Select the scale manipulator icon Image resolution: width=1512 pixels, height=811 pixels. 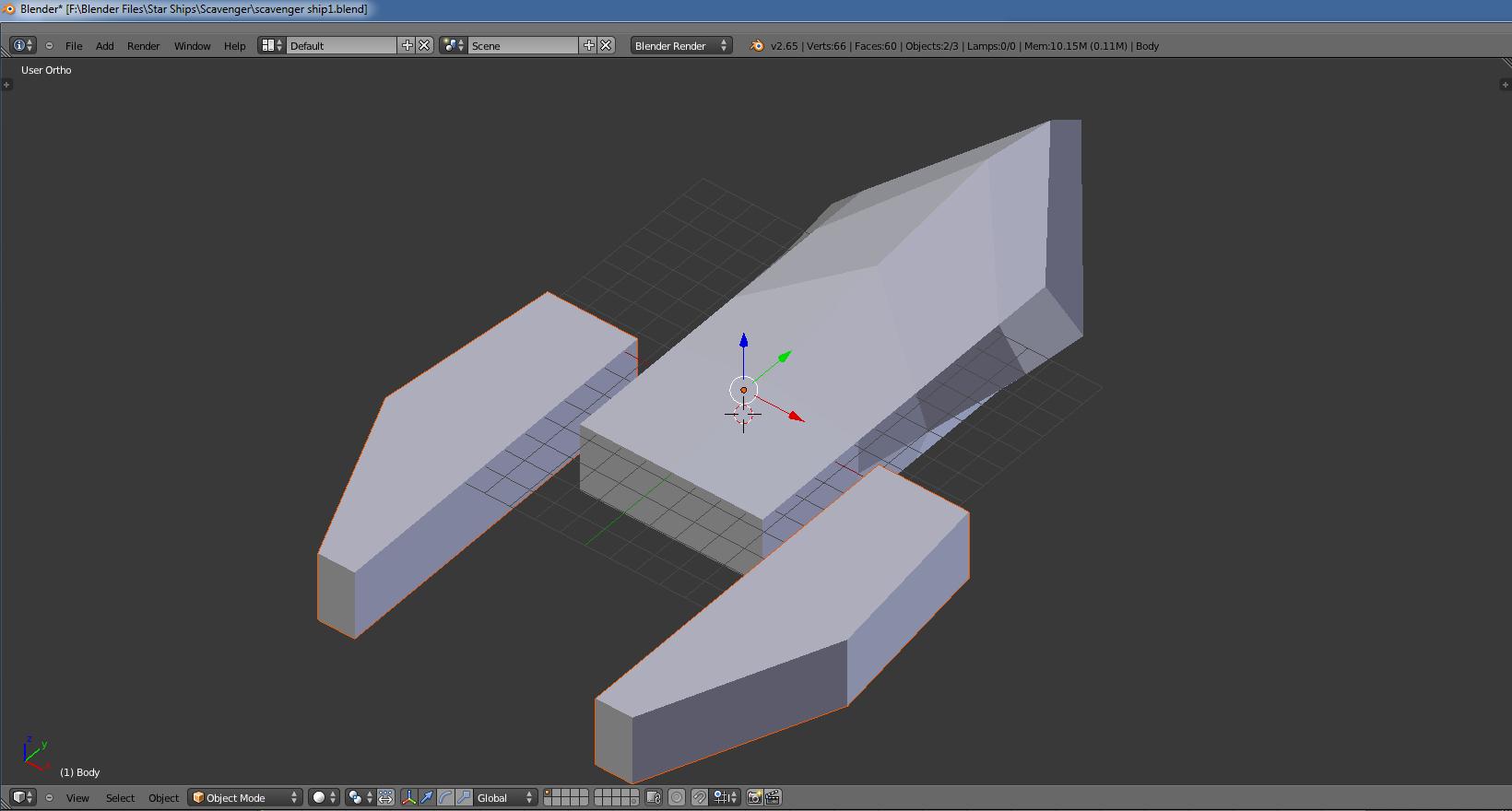coord(464,797)
